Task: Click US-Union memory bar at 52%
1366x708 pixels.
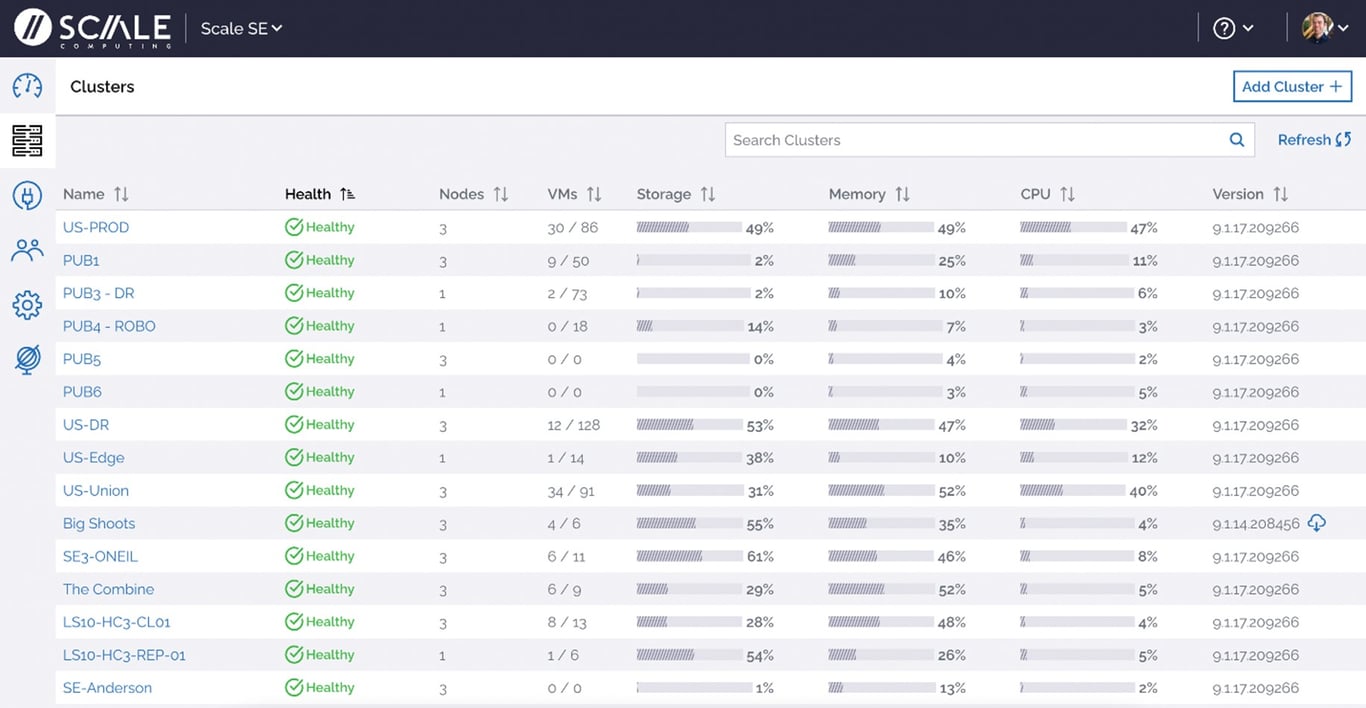Action: 881,491
